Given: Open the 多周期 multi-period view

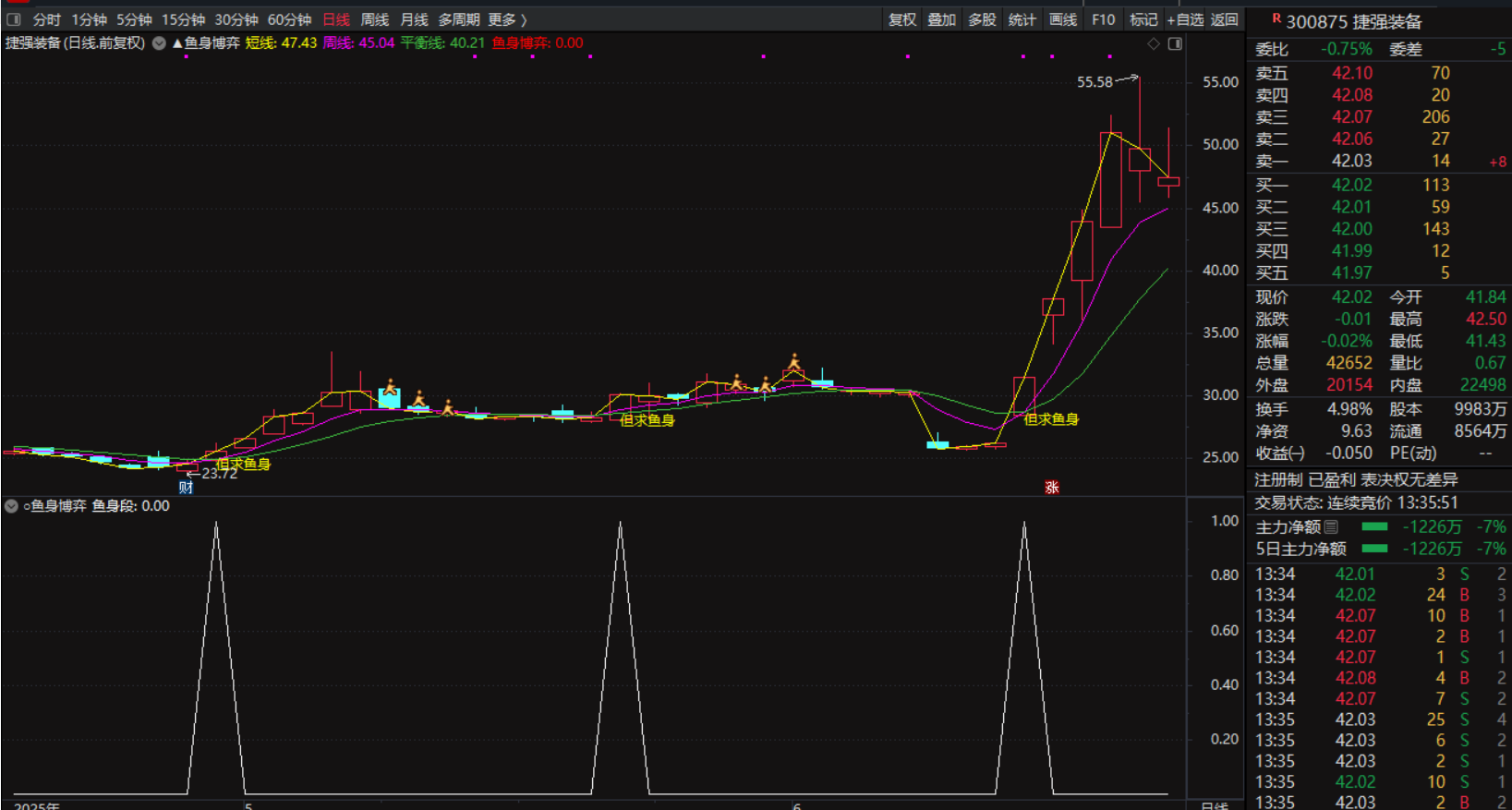Looking at the screenshot, I should pyautogui.click(x=459, y=19).
